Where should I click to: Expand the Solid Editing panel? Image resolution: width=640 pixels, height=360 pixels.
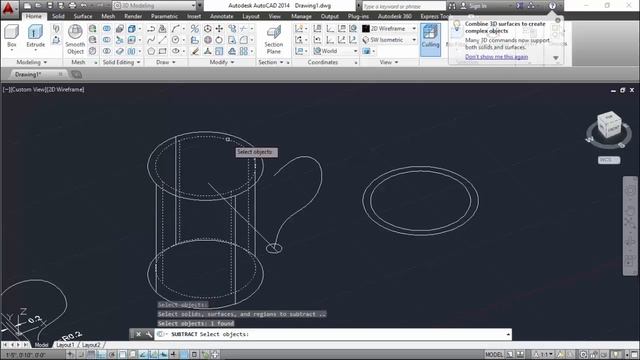pos(121,62)
